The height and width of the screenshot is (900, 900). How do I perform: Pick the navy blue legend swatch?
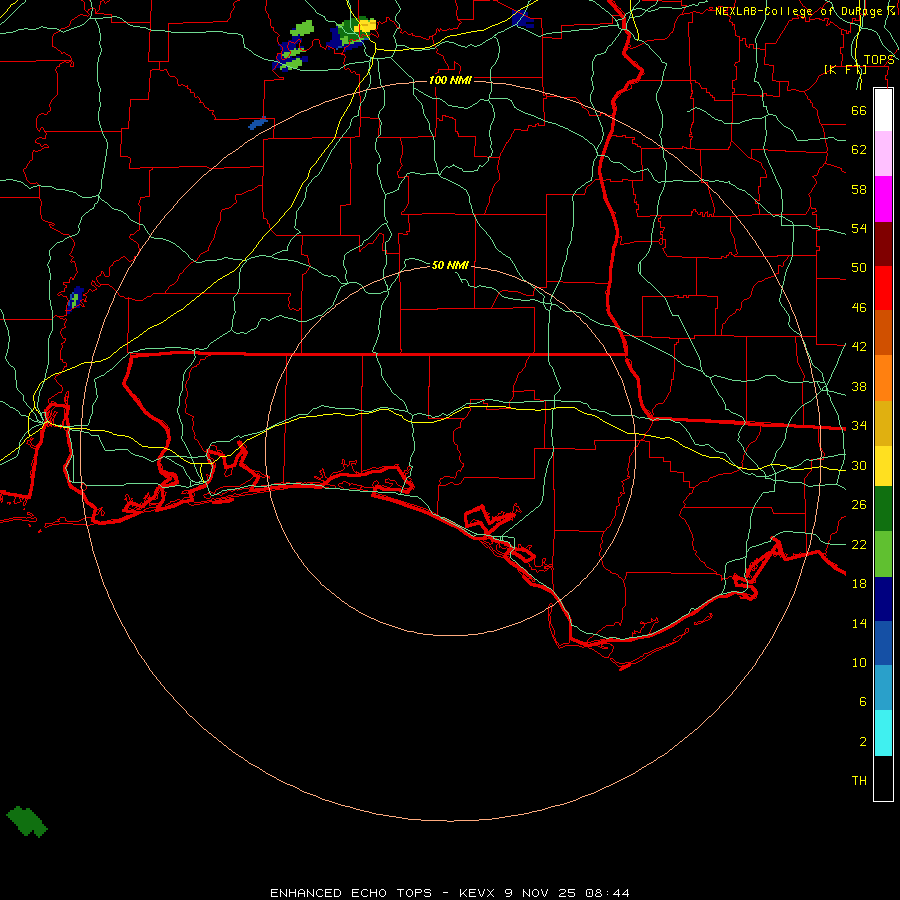coord(883,599)
